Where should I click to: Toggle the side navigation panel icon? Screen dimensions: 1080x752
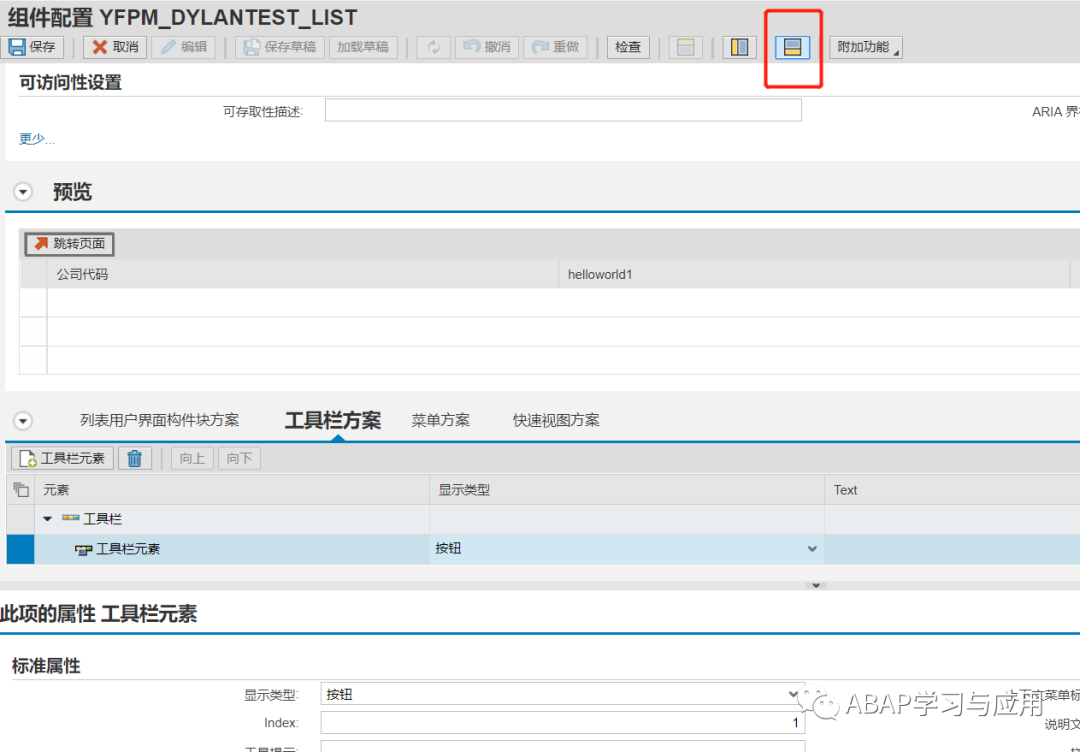[739, 47]
